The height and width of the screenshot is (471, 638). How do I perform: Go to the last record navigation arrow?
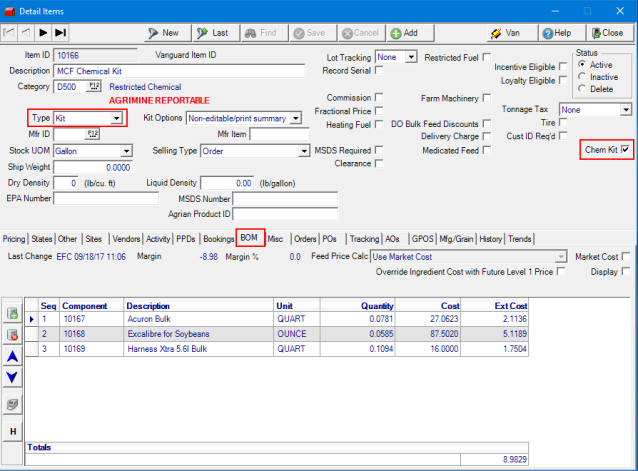[x=60, y=33]
